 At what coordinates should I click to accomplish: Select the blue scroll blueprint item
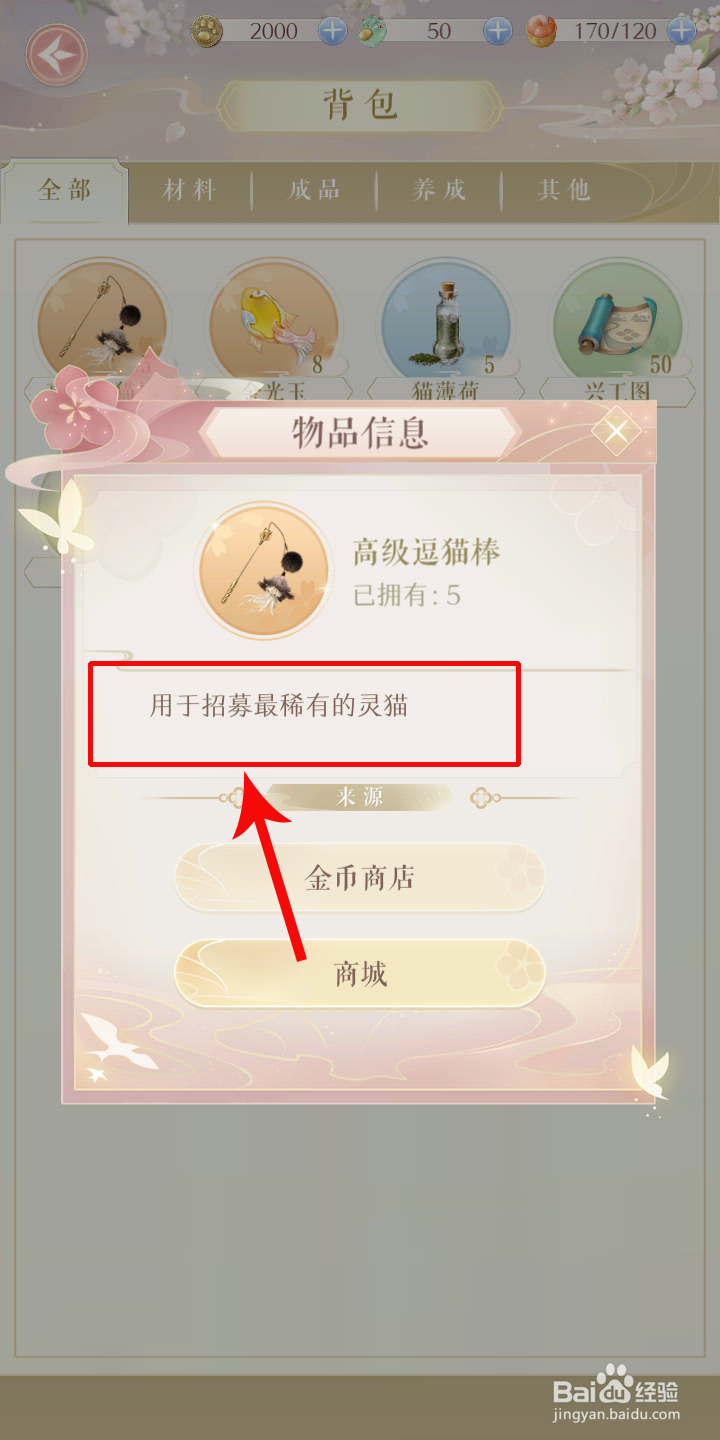618,322
